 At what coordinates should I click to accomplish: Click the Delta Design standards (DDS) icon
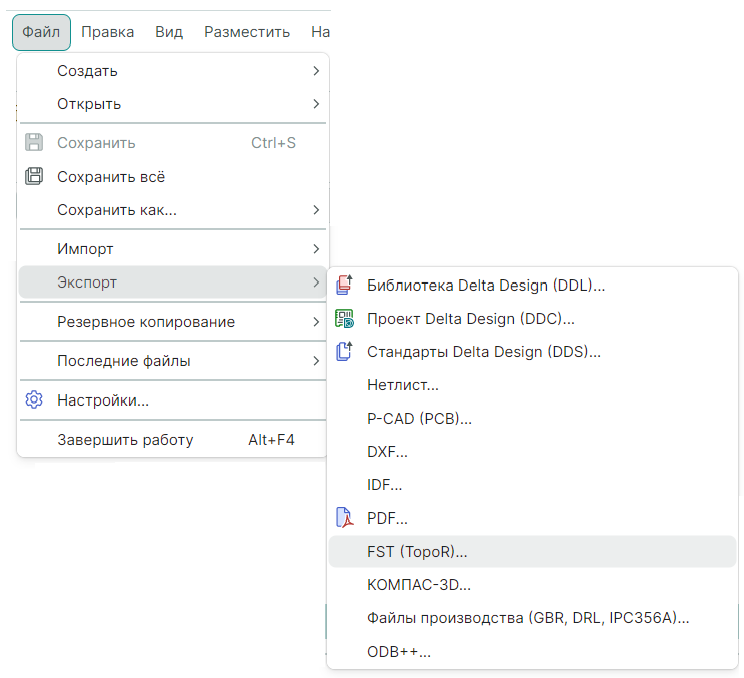[344, 352]
